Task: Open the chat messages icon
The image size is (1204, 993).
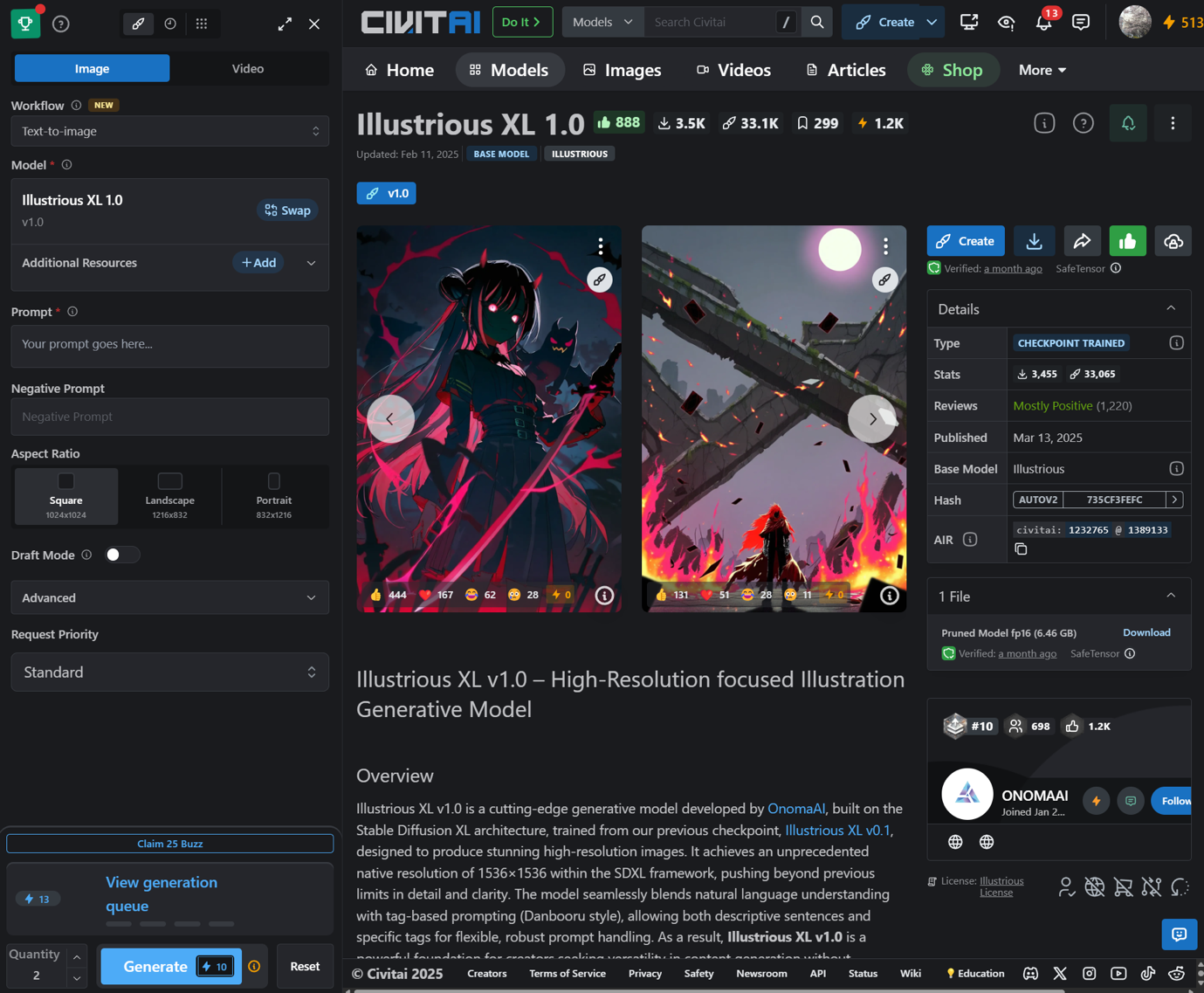Action: click(x=1081, y=22)
